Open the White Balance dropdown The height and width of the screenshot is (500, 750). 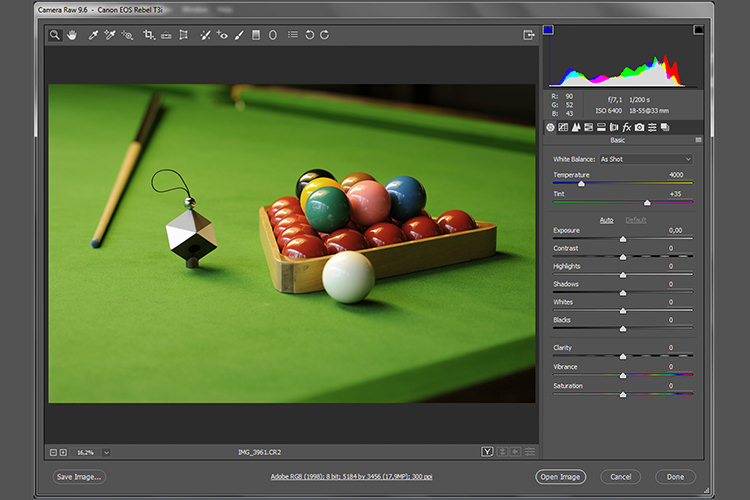(645, 159)
